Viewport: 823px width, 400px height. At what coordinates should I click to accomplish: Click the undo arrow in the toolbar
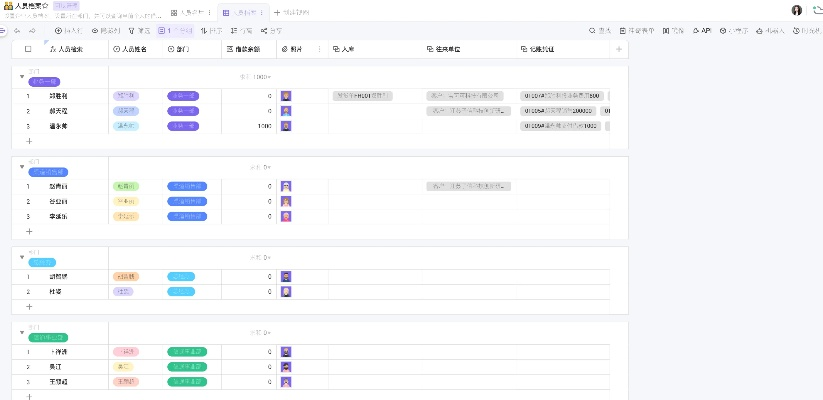pos(17,31)
